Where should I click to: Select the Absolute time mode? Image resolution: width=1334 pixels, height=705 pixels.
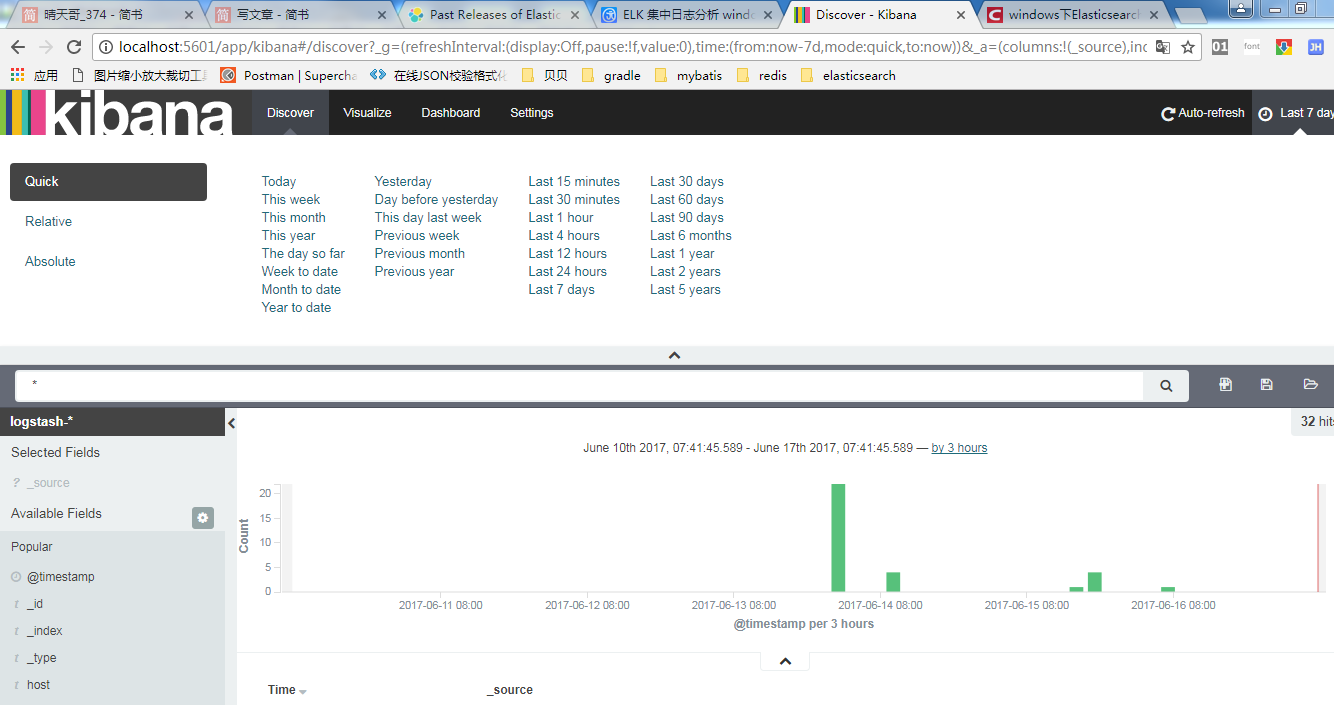[x=50, y=262]
